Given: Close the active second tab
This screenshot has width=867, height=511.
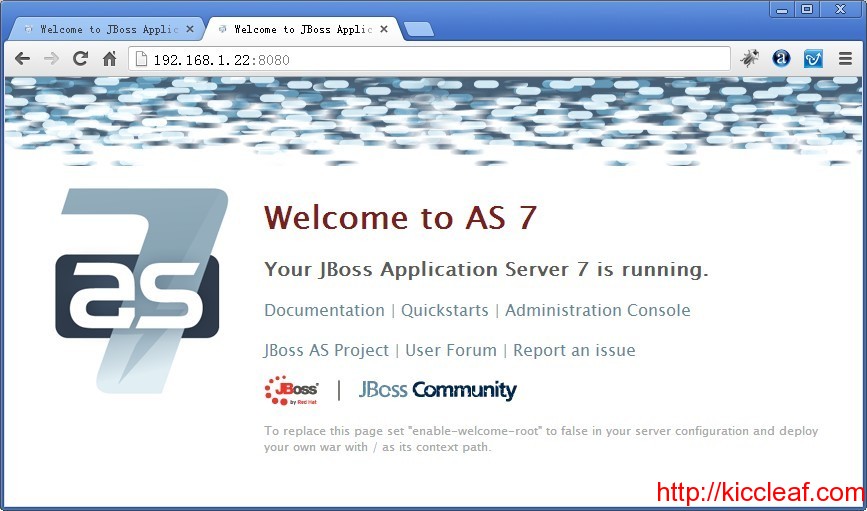Looking at the screenshot, I should point(384,29).
